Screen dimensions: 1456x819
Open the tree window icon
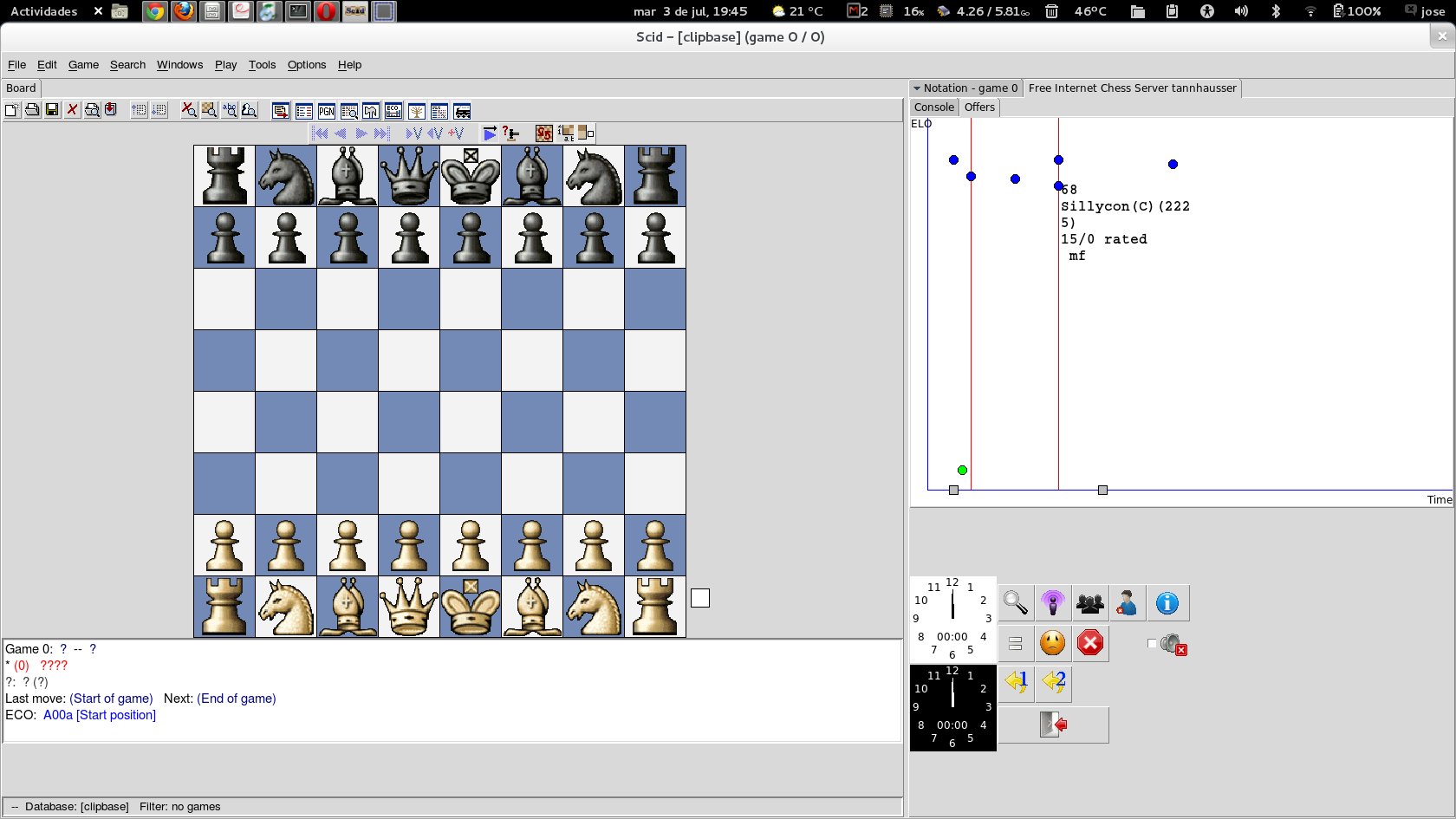pos(416,111)
